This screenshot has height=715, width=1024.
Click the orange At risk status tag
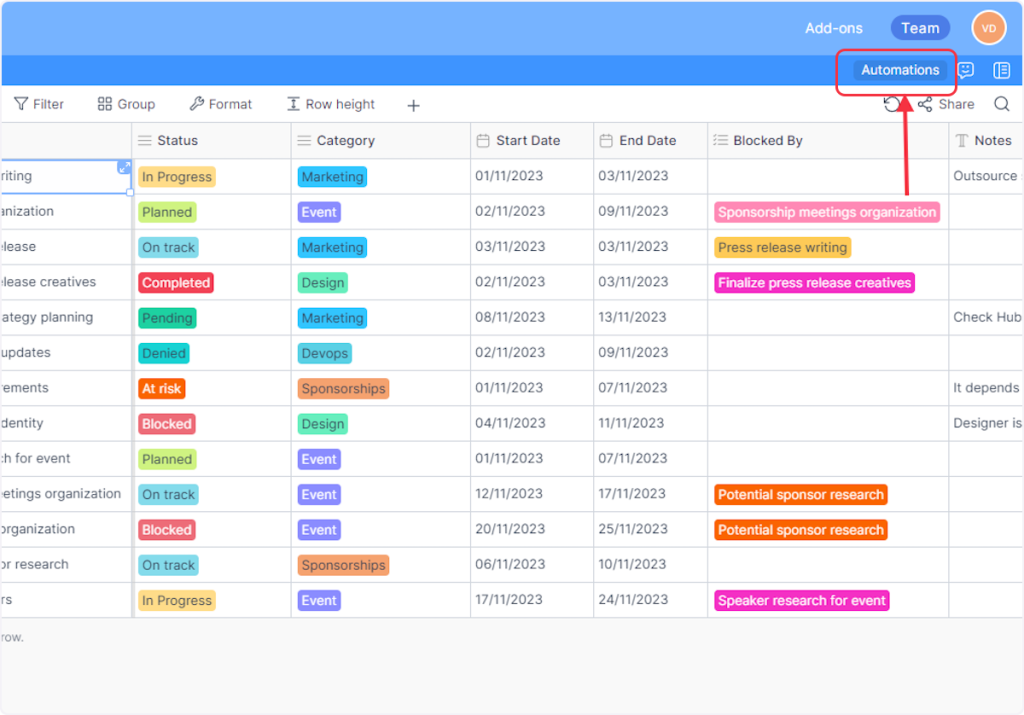coord(161,389)
